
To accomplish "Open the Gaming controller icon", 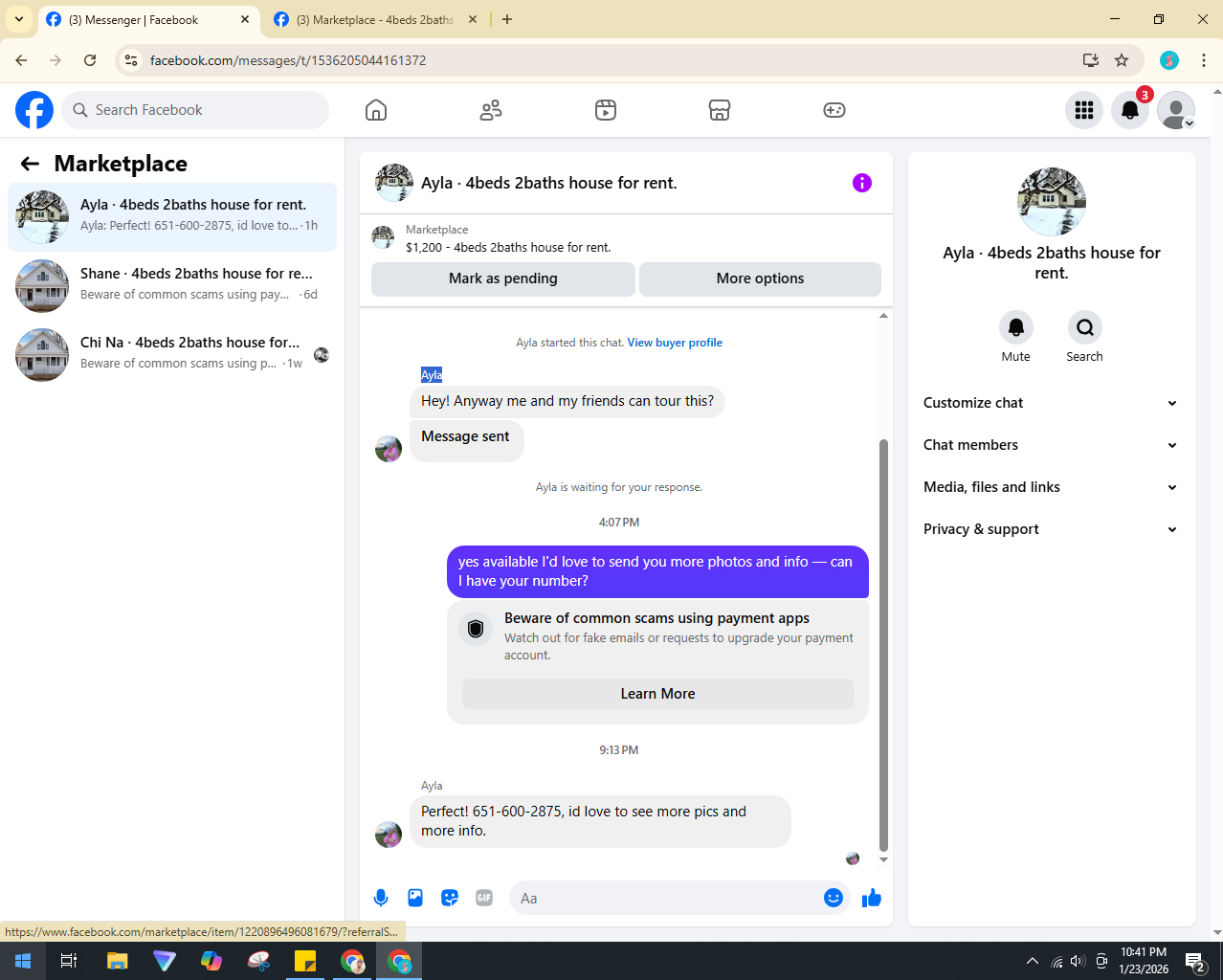I will [x=834, y=110].
